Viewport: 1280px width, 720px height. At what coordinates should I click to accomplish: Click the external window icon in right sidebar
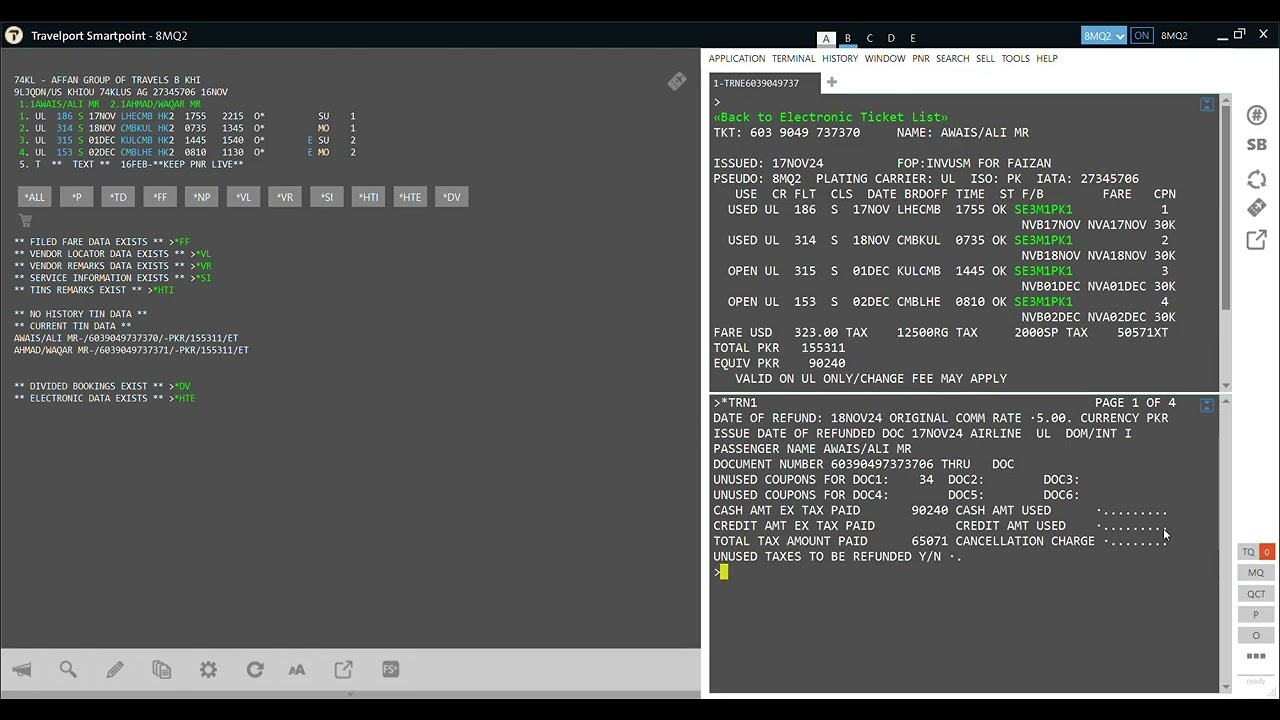[x=1257, y=240]
